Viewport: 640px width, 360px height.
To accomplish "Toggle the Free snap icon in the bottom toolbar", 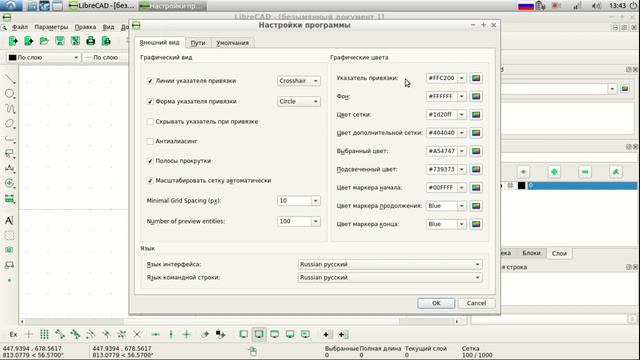I will [29, 335].
